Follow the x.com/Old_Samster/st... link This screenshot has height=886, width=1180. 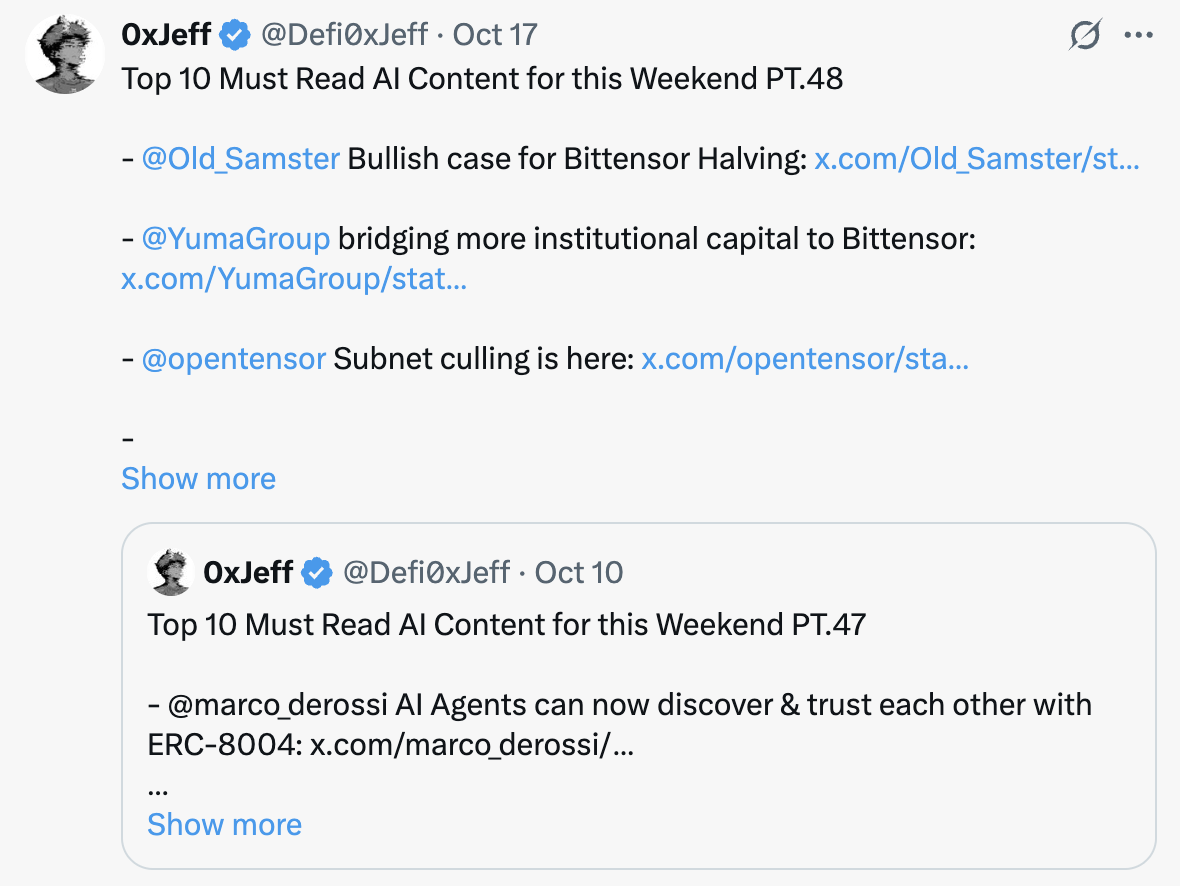(x=977, y=159)
